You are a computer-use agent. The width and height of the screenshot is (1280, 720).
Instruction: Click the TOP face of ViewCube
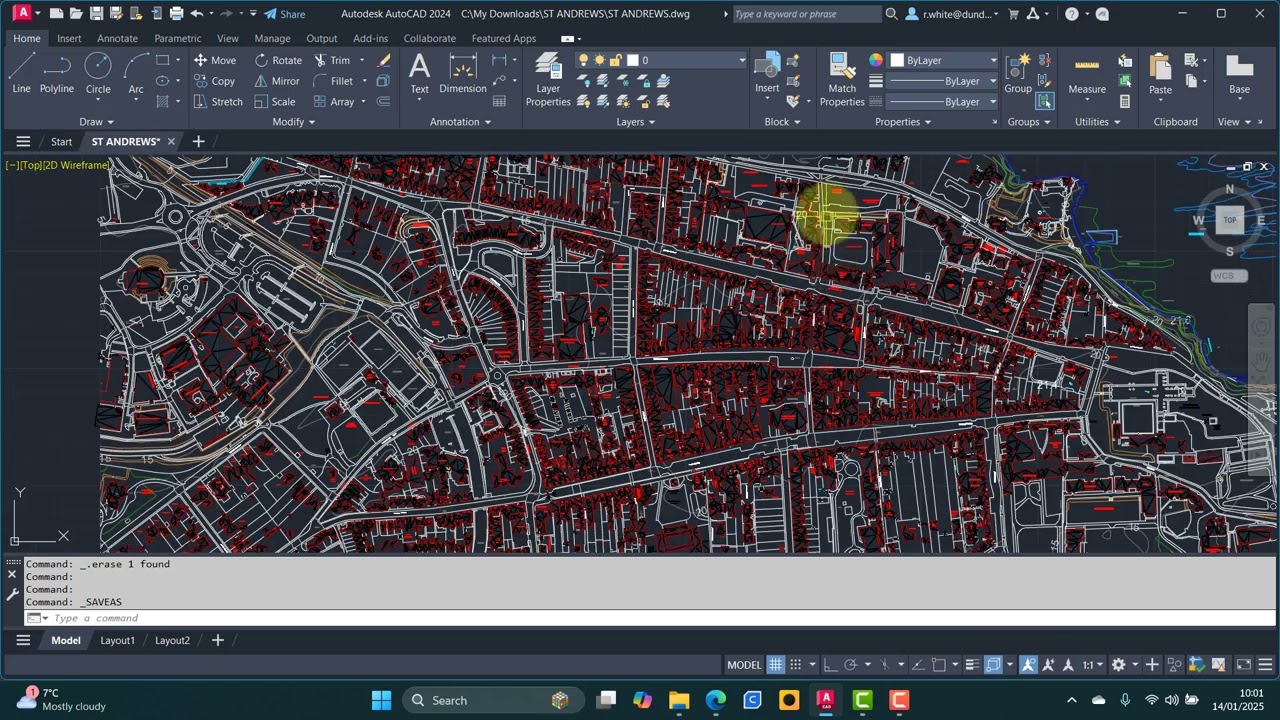(x=1230, y=220)
